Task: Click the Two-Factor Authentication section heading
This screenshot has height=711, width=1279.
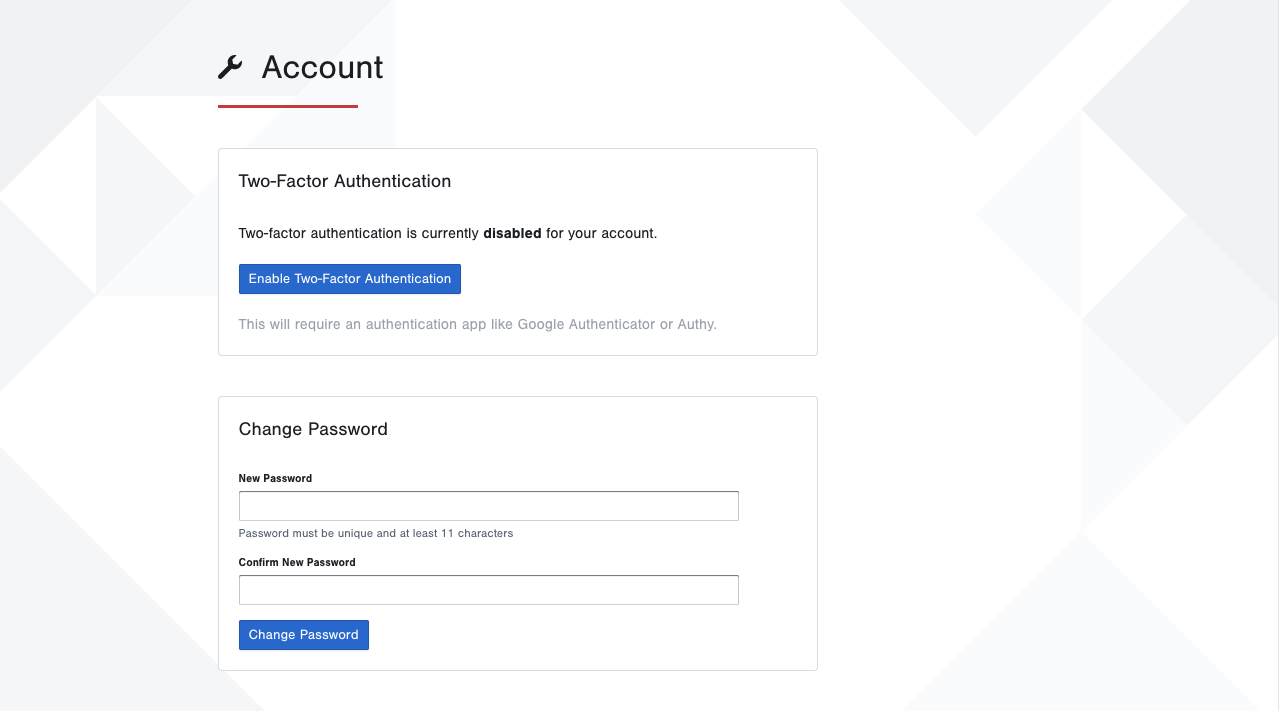Action: pos(345,181)
